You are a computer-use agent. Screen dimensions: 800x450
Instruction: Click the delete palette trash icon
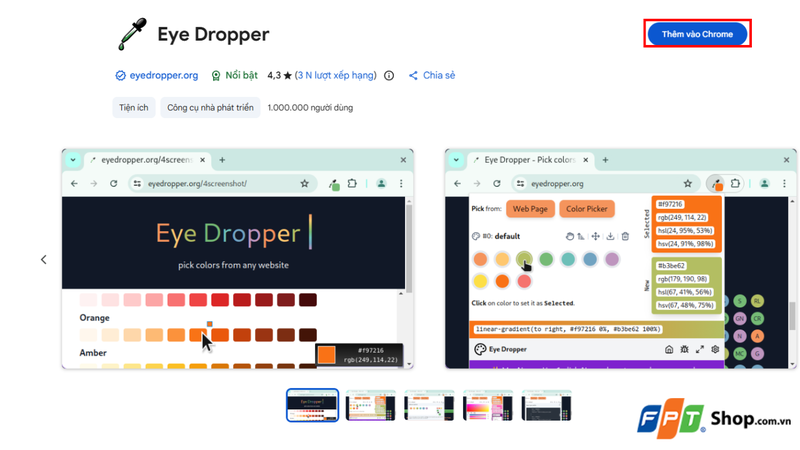(625, 236)
